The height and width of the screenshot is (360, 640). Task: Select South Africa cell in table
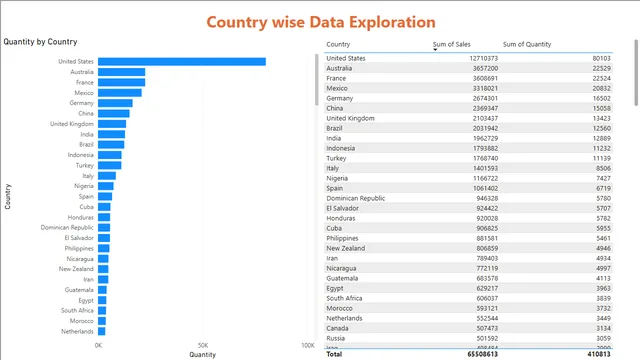[x=344, y=298]
